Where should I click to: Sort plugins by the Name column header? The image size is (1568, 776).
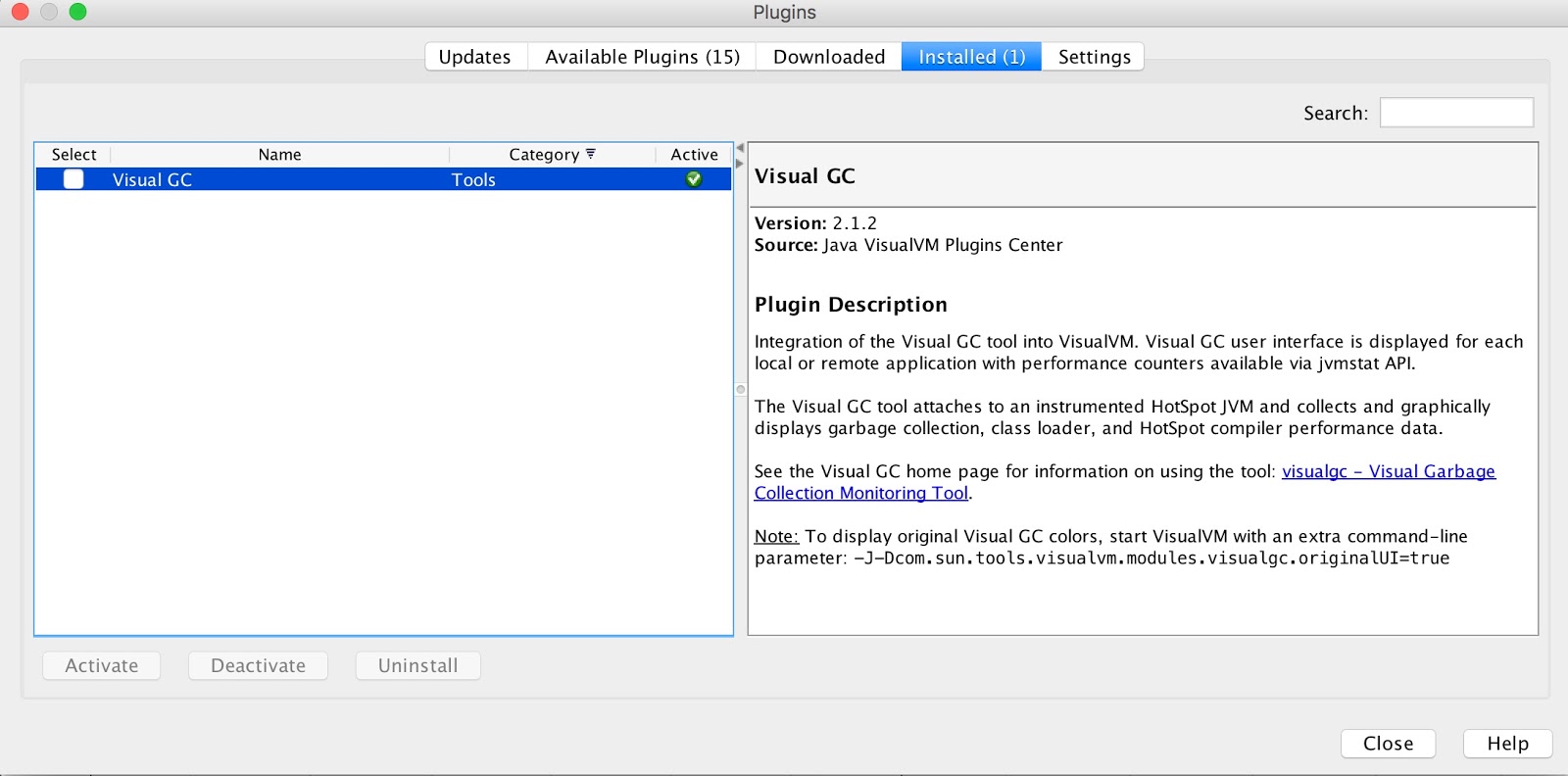click(279, 155)
